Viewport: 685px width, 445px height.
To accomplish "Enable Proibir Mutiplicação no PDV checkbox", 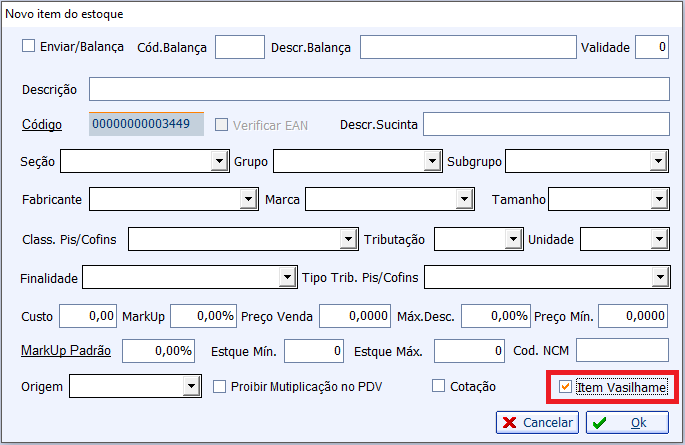I will 220,386.
